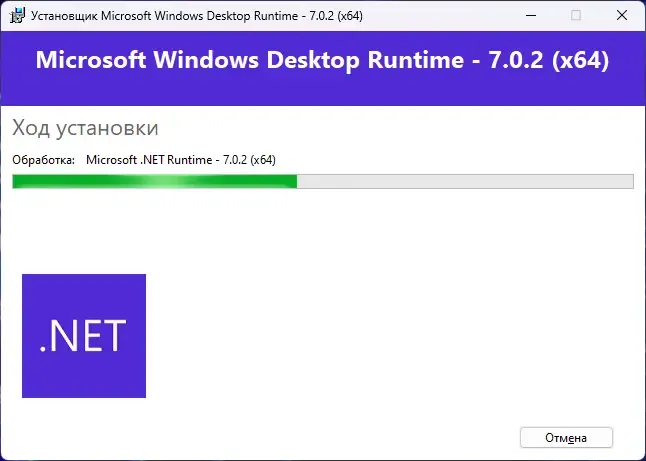Click the installer icon in the title bar
This screenshot has width=646, height=461.
[17, 16]
